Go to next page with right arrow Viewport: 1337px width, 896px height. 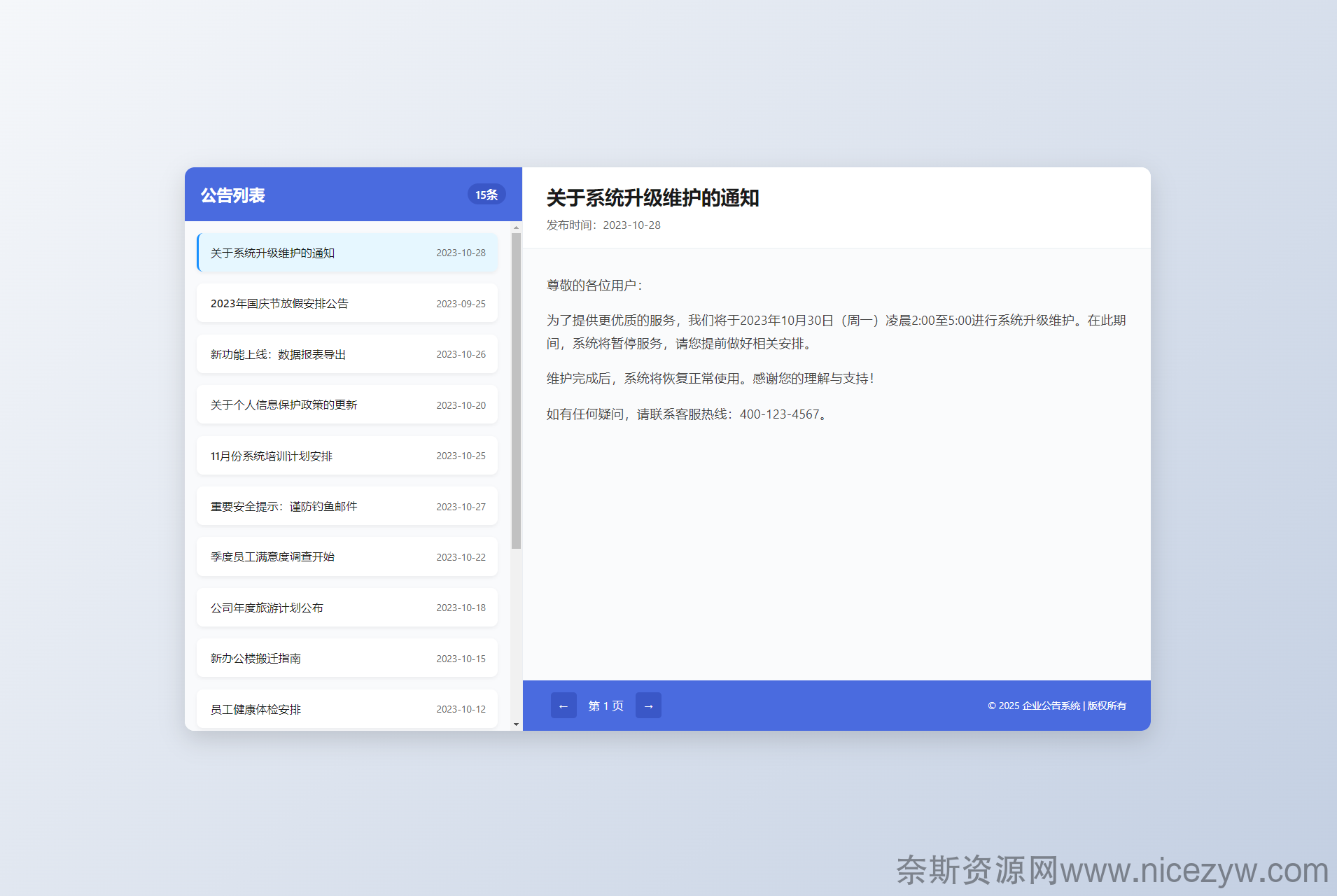pos(648,706)
